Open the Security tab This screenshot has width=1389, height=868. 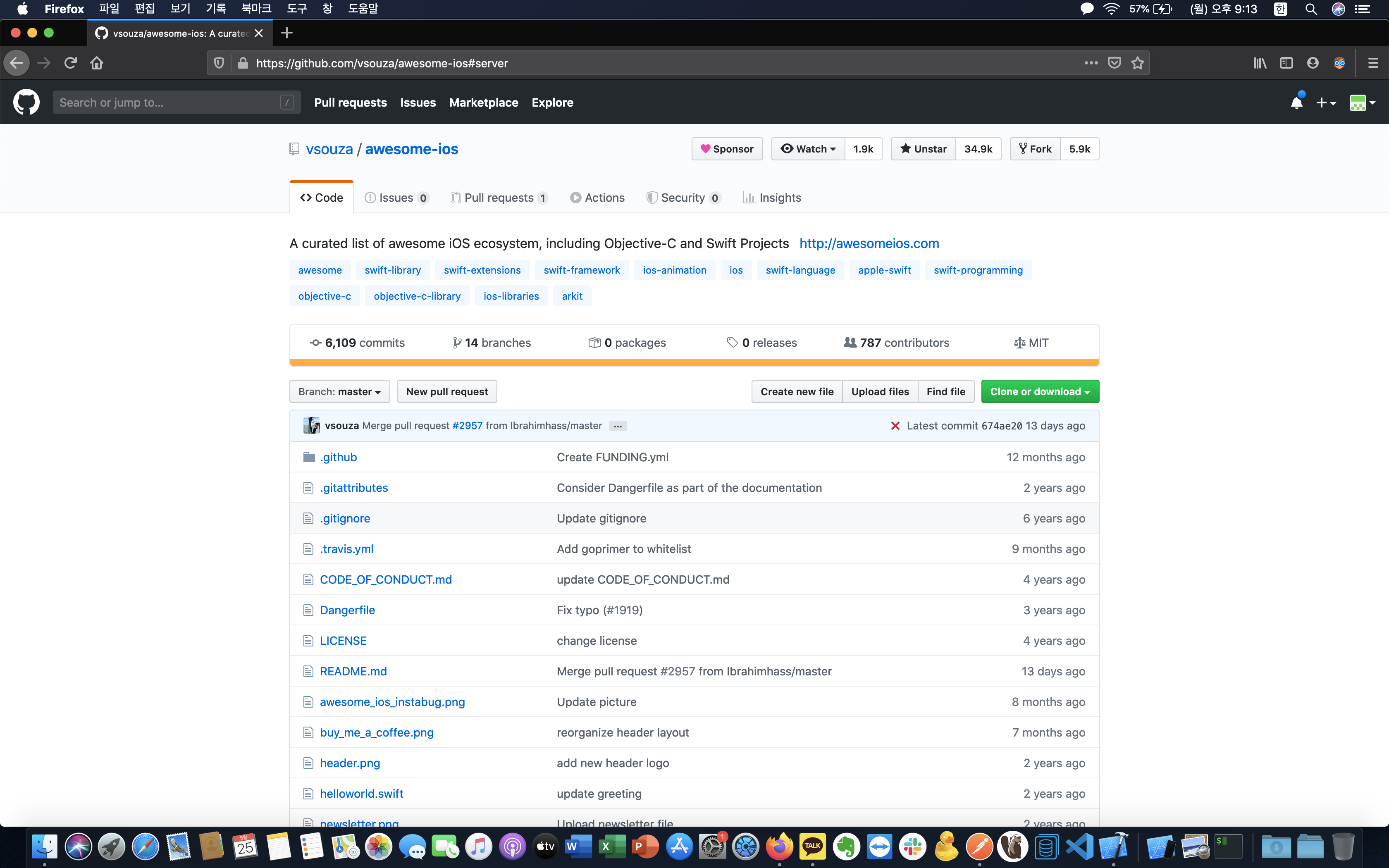pyautogui.click(x=684, y=198)
